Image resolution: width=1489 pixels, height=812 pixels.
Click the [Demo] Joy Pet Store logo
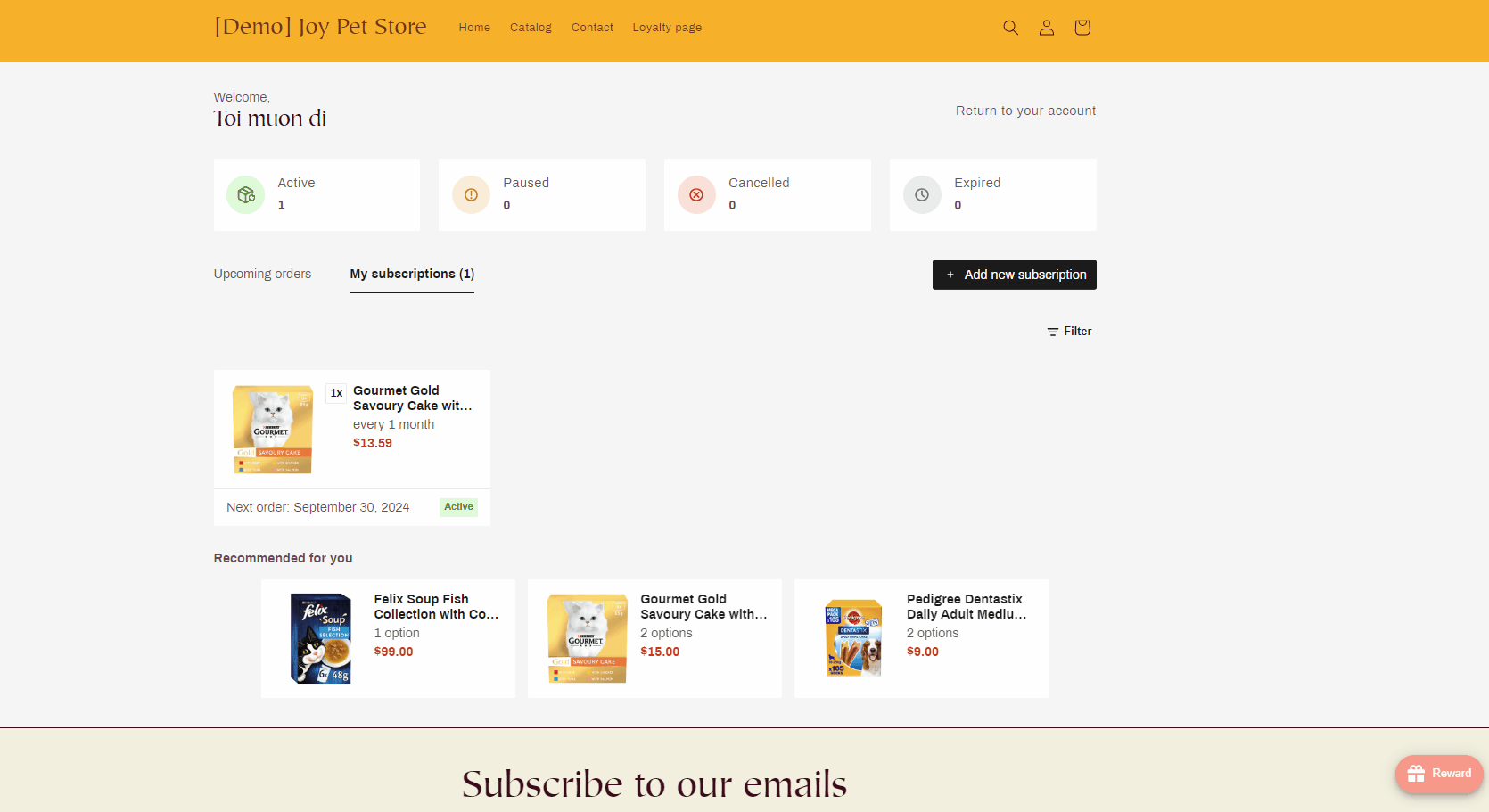point(320,27)
